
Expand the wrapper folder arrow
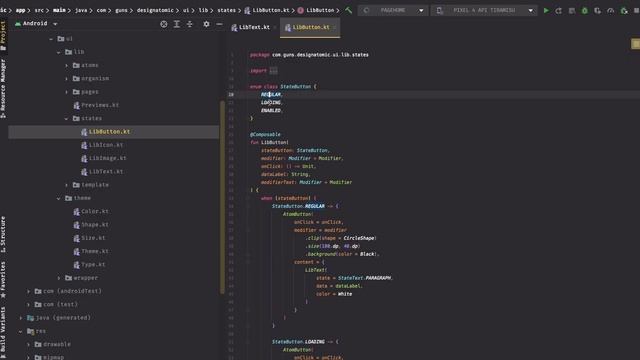(x=59, y=278)
